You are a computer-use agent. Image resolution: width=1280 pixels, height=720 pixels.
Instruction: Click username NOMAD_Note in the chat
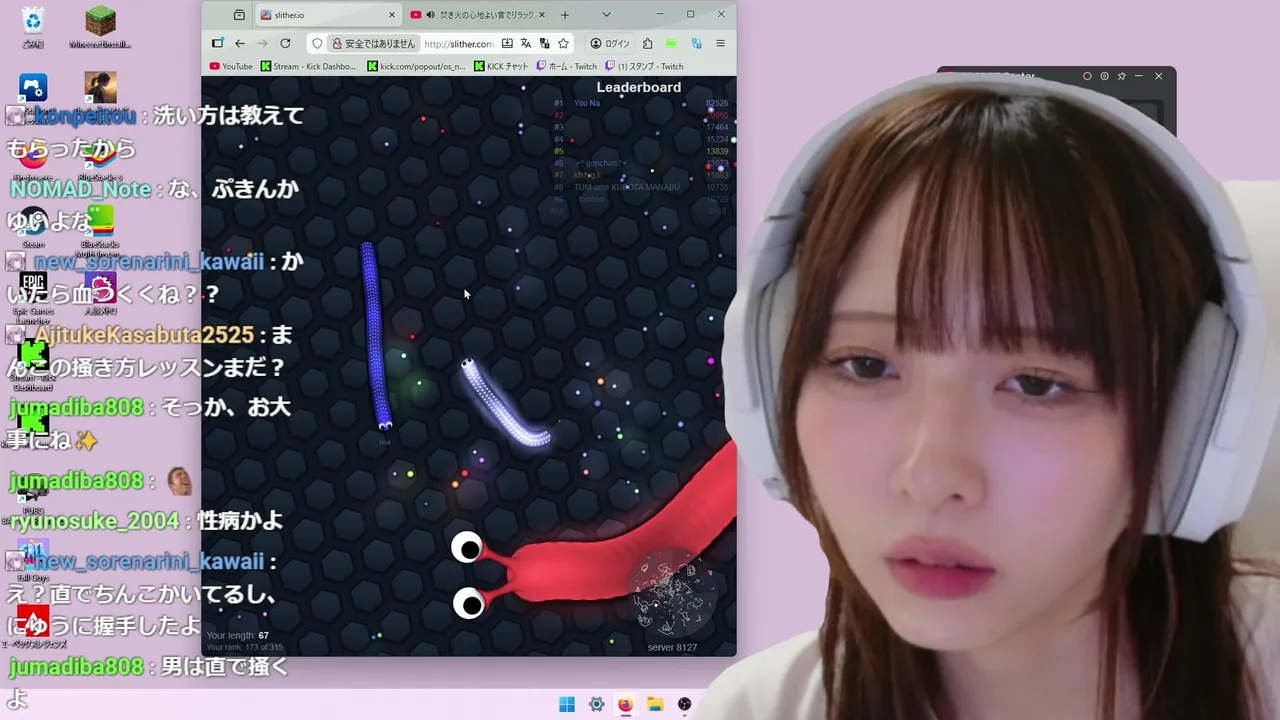[x=81, y=189]
